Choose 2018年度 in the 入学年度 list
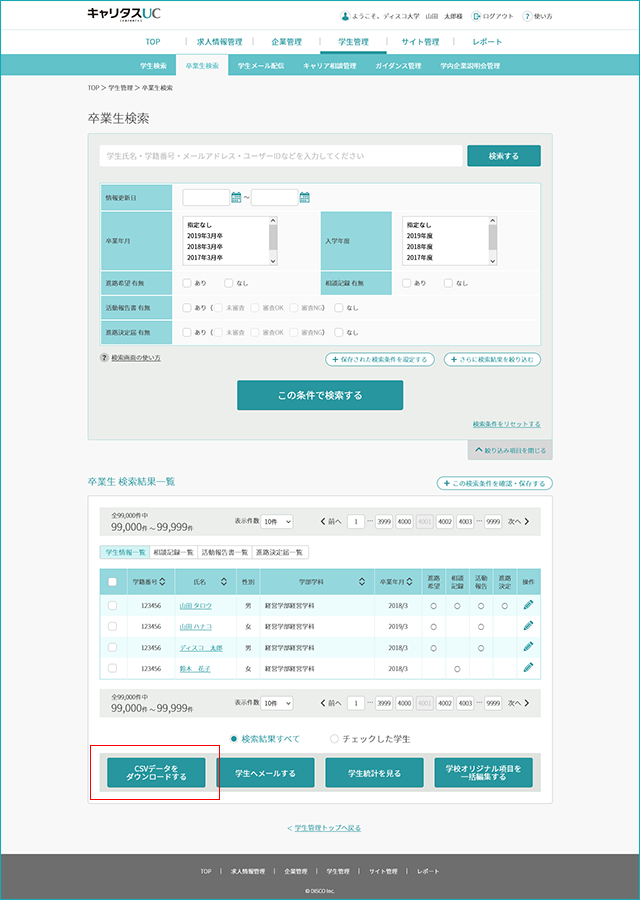640x900 pixels. click(420, 247)
